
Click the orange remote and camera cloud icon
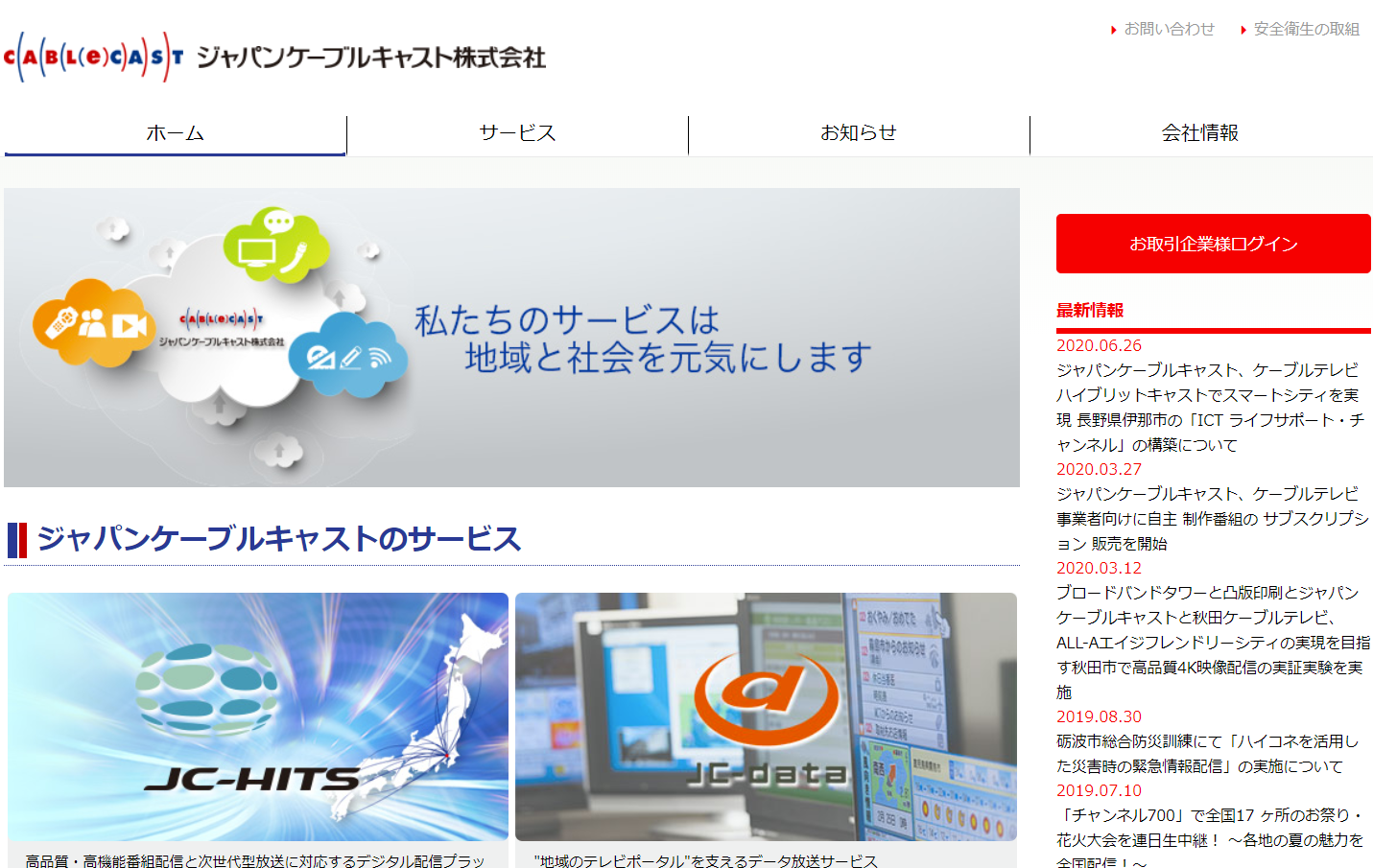pyautogui.click(x=93, y=323)
